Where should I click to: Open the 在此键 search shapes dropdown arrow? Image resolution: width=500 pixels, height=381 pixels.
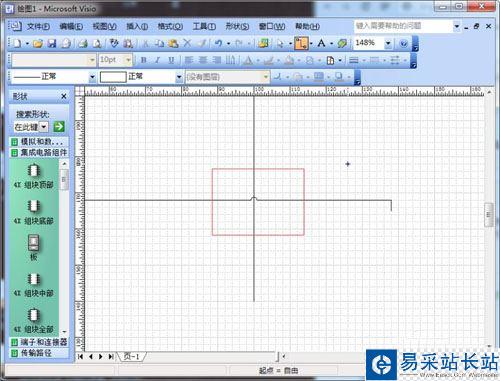44,127
